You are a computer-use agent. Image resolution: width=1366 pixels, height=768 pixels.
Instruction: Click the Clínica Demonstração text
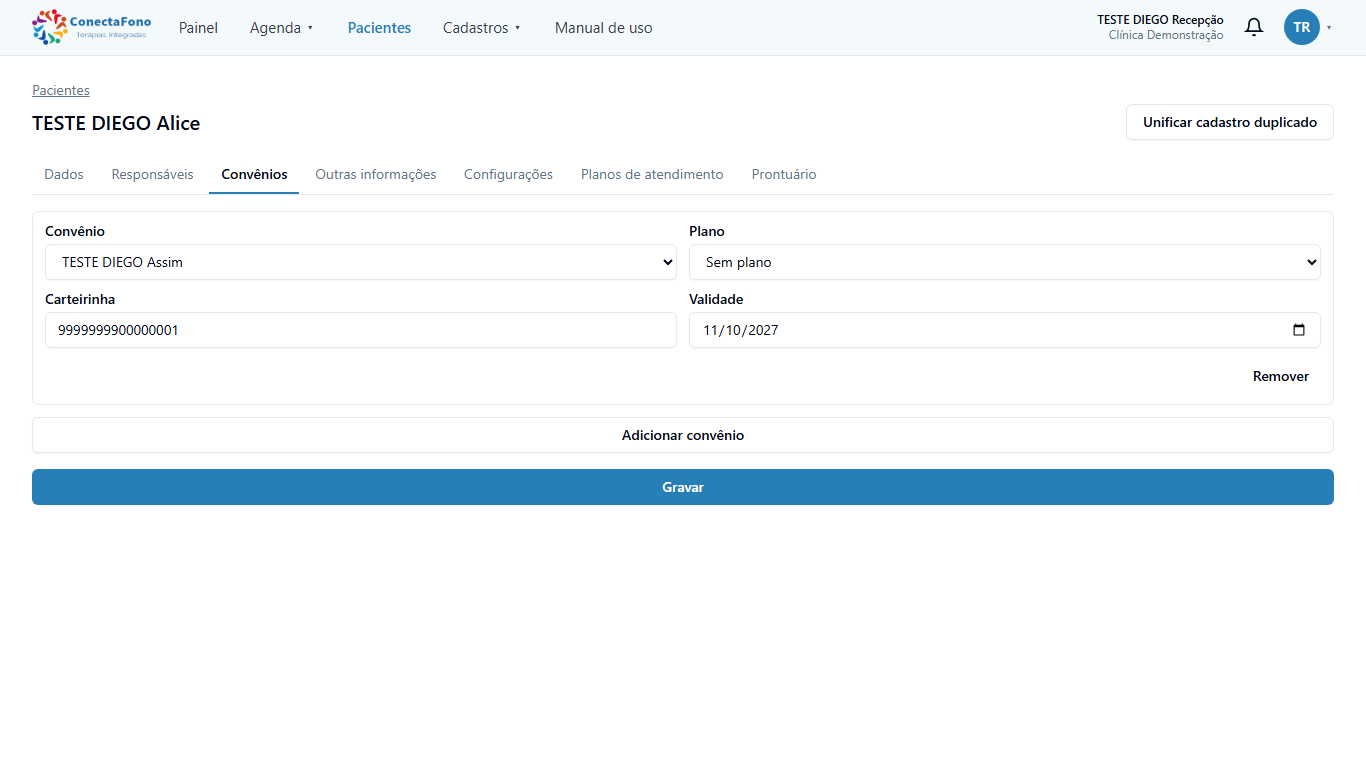tap(1166, 35)
